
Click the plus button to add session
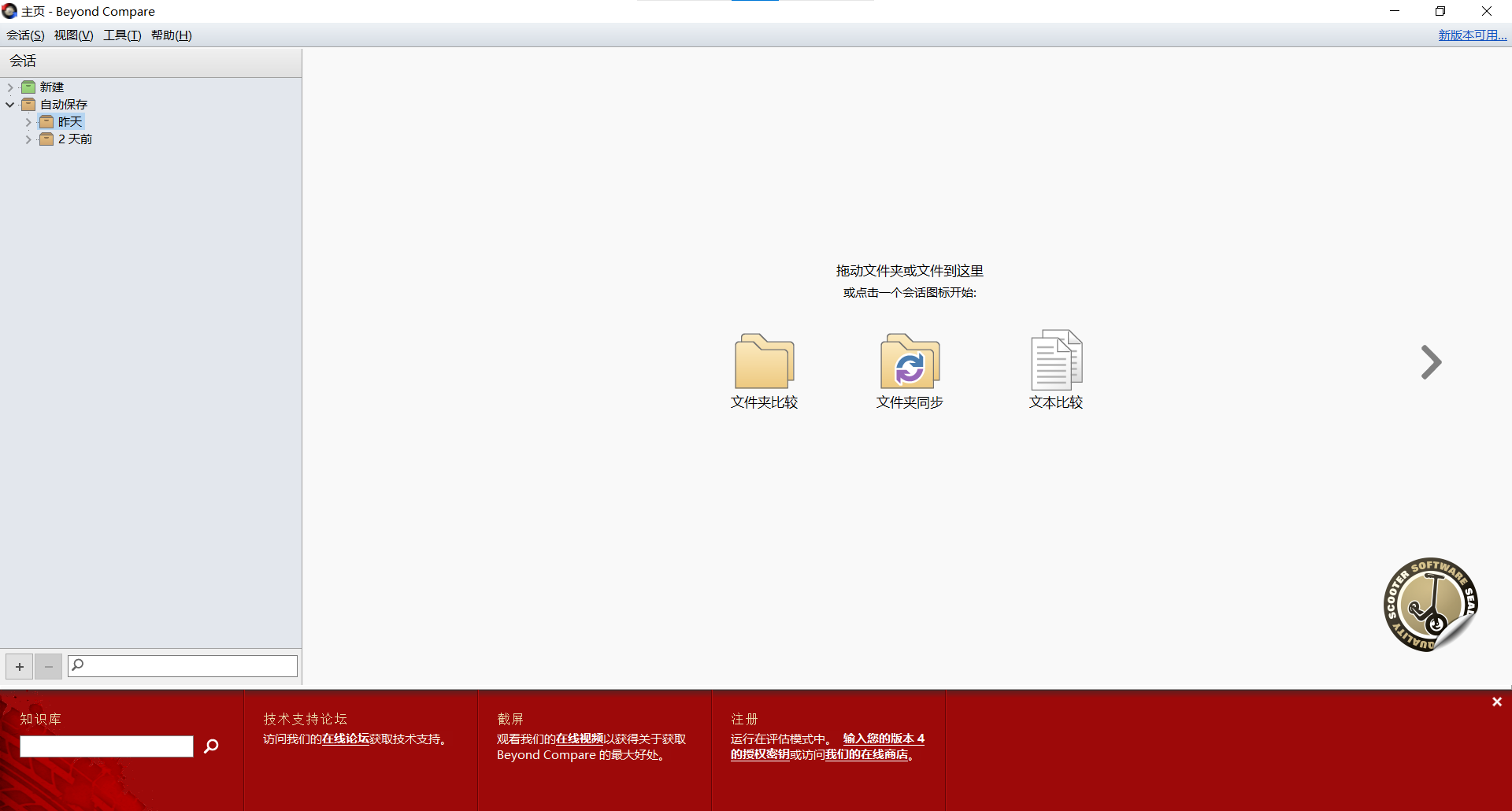point(20,667)
